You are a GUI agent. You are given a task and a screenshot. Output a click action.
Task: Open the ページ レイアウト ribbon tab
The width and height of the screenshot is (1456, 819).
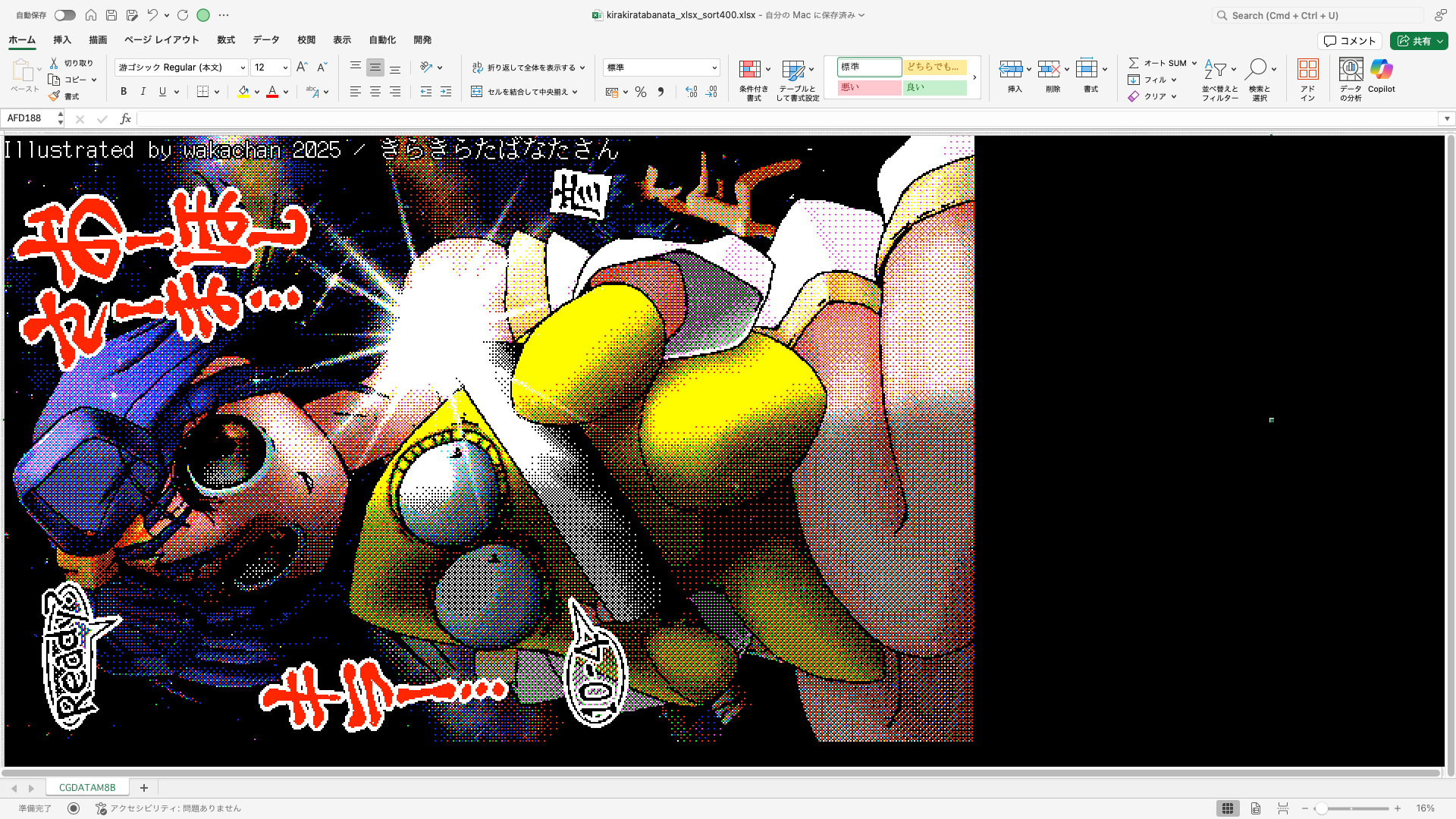(x=162, y=40)
